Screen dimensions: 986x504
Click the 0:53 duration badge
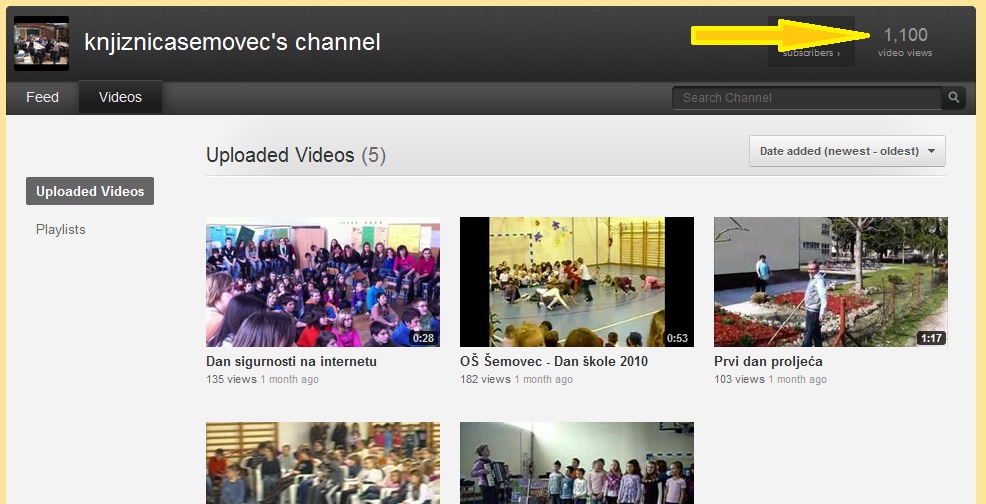(x=677, y=338)
